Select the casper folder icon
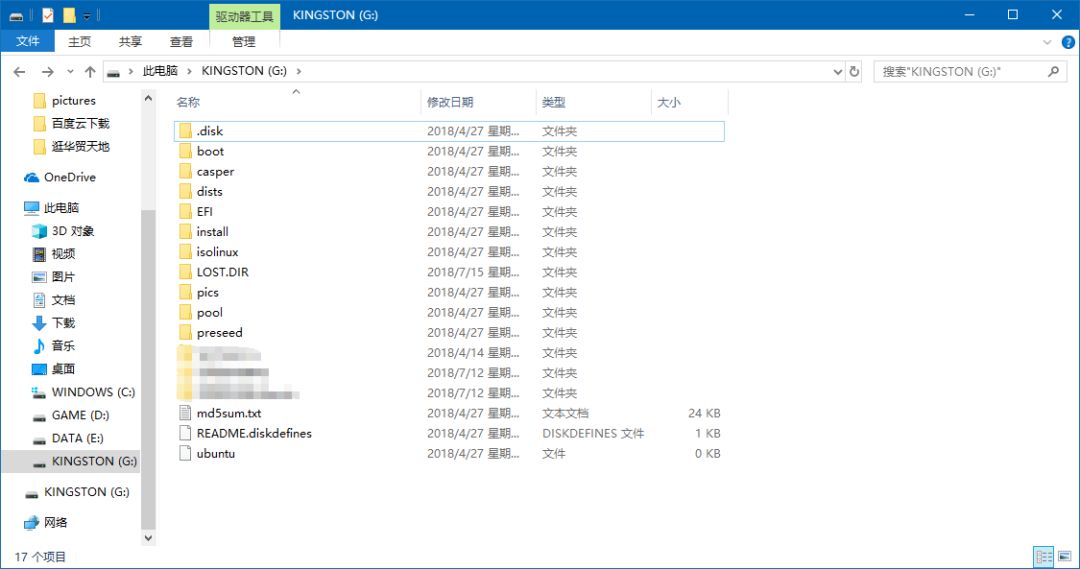The image size is (1080, 569). (185, 171)
